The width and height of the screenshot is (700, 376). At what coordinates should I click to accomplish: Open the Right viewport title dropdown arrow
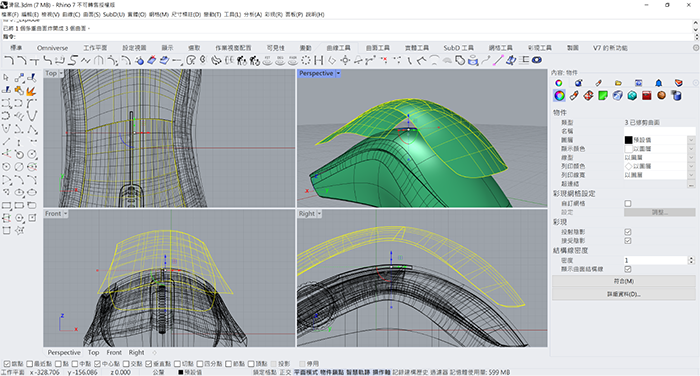tap(319, 214)
